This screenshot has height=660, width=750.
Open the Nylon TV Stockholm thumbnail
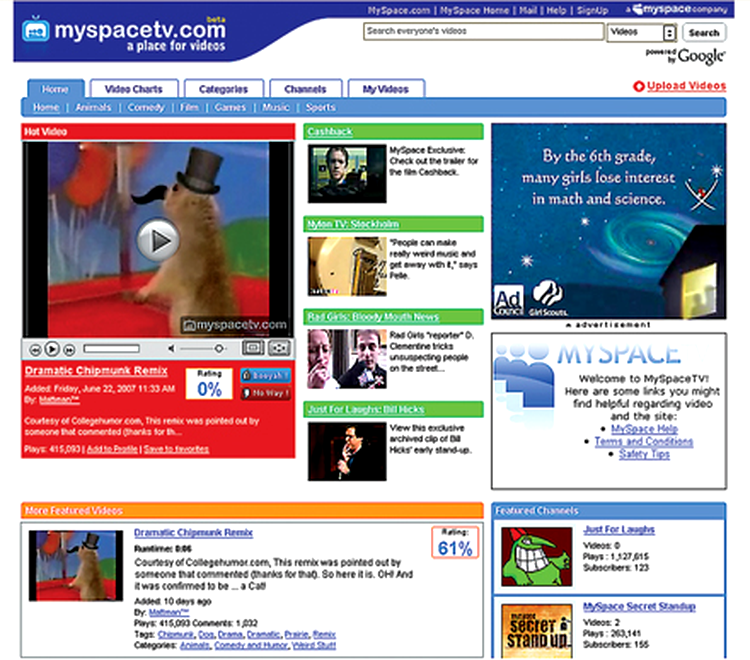pyautogui.click(x=347, y=266)
